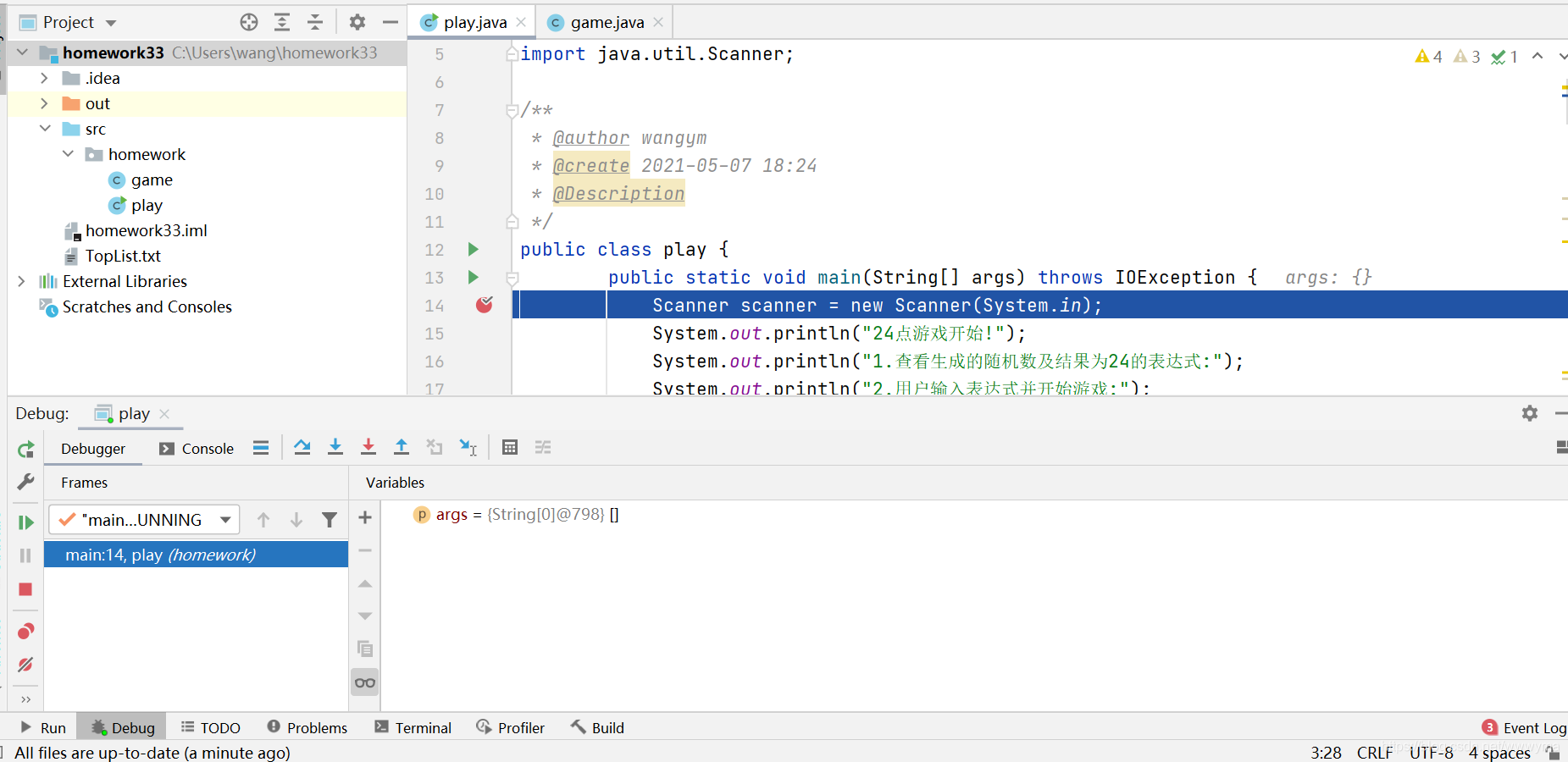Click Trace Current Stream Chain icon
Screen dimensions: 1568x762
pos(543,447)
